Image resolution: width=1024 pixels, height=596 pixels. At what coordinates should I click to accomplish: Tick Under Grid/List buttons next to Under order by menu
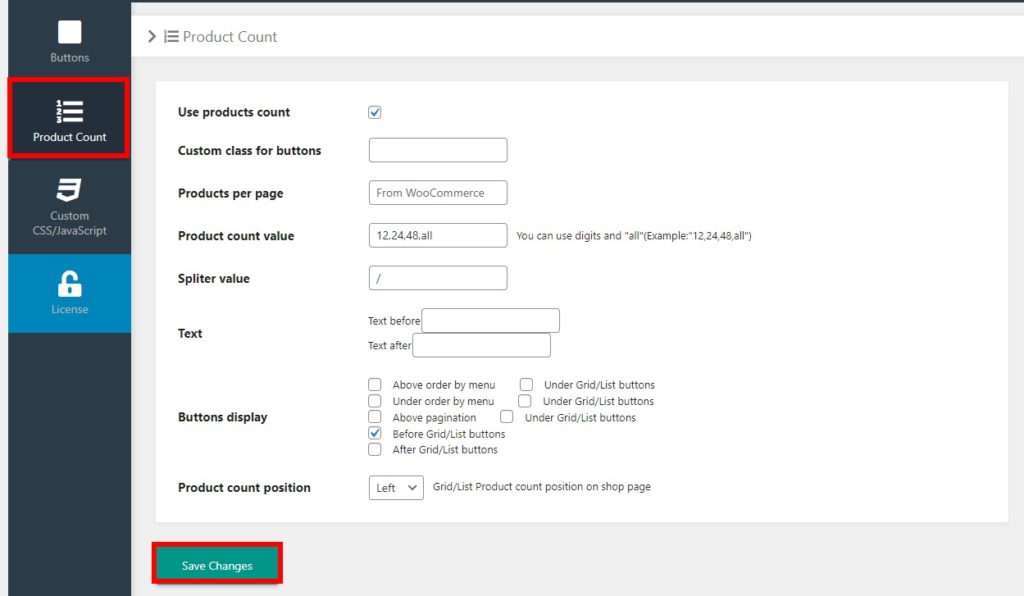525,401
